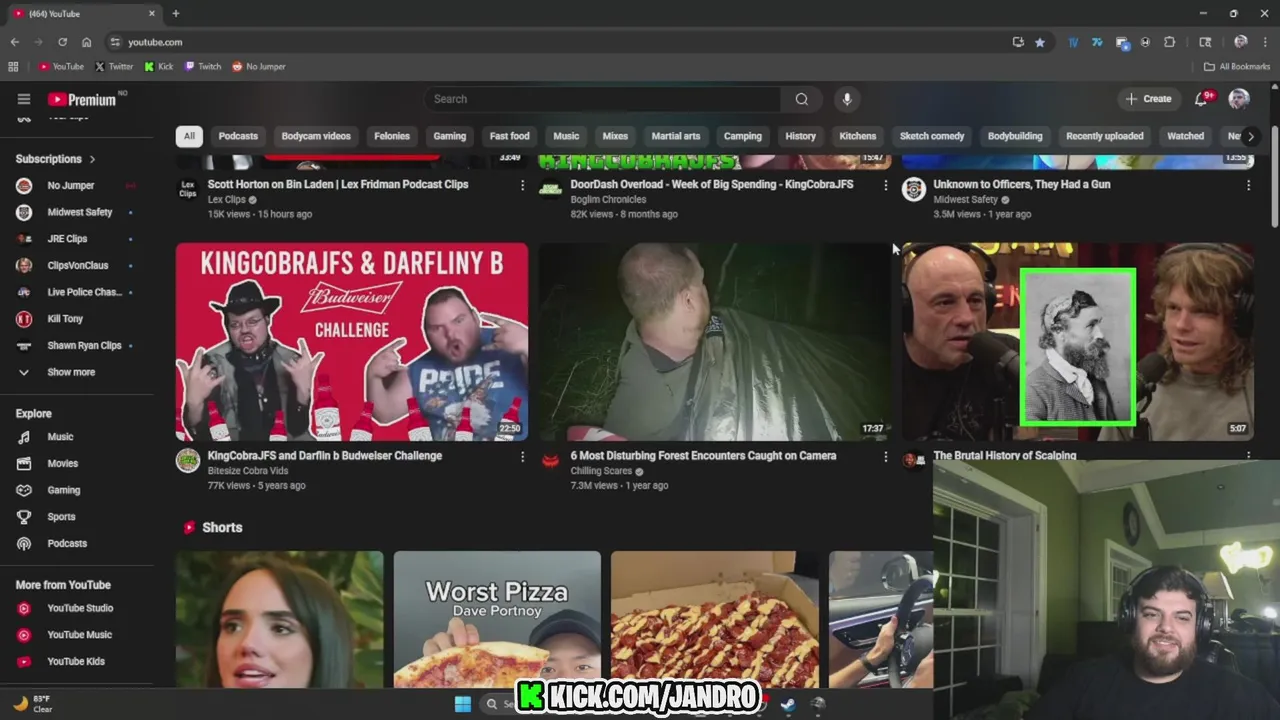The width and height of the screenshot is (1280, 720).
Task: Open options for Disturbing Forest Encounters video
Action: click(885, 457)
